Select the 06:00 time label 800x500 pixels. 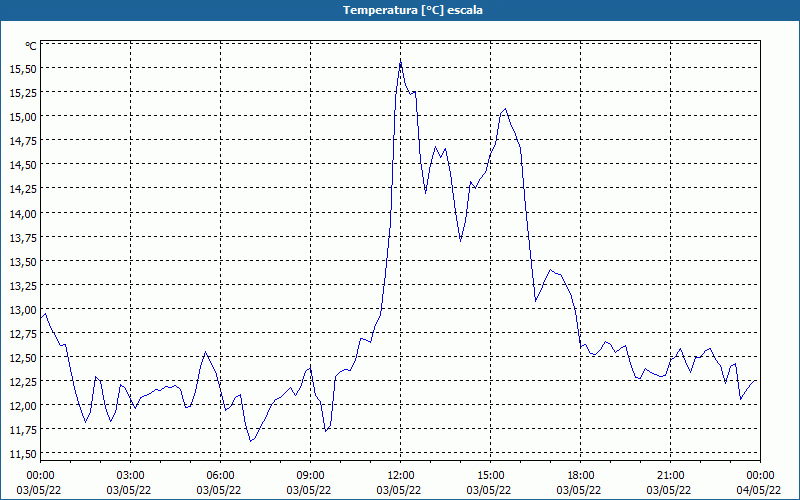(x=220, y=476)
